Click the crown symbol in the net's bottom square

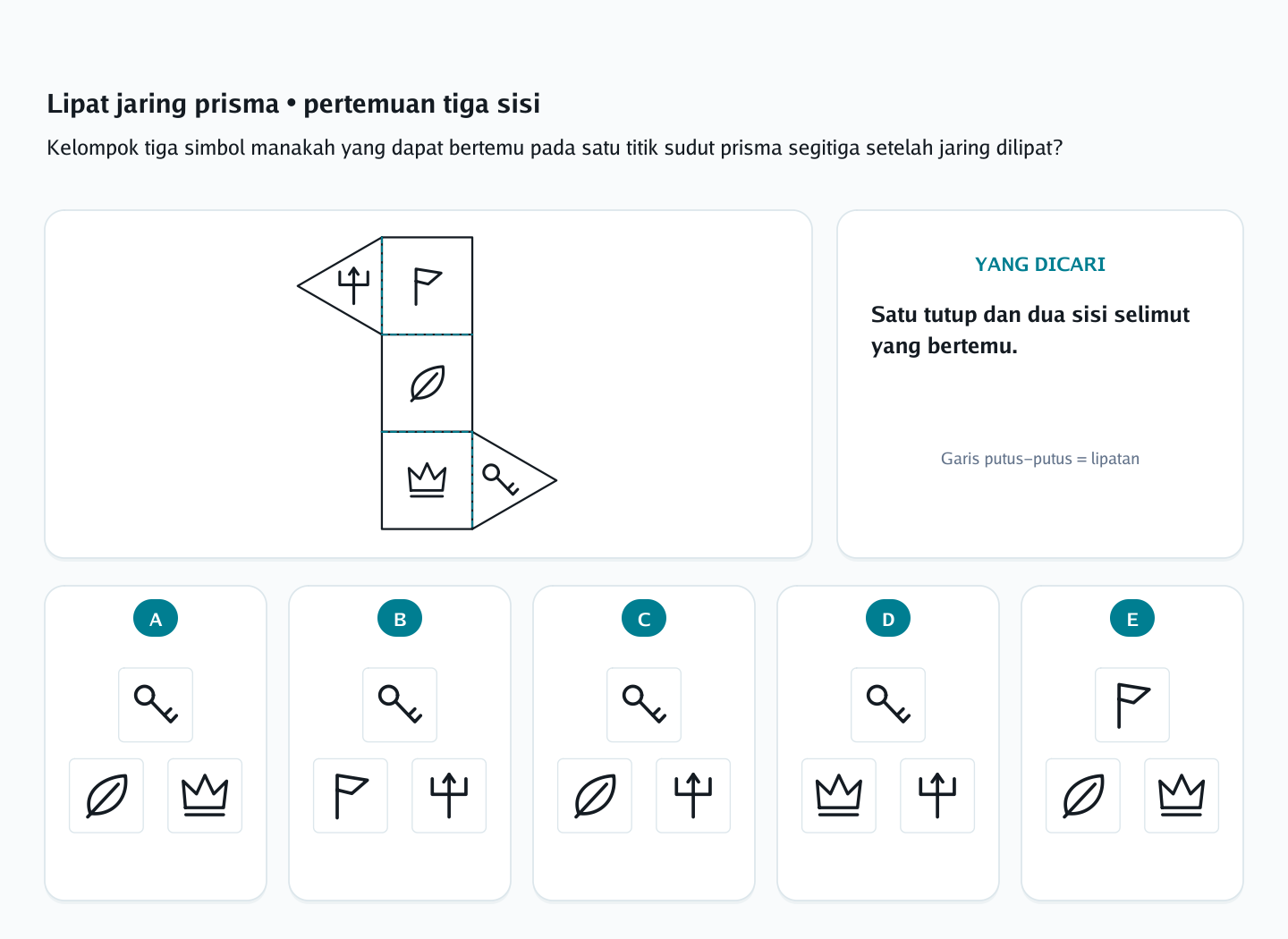tap(427, 480)
